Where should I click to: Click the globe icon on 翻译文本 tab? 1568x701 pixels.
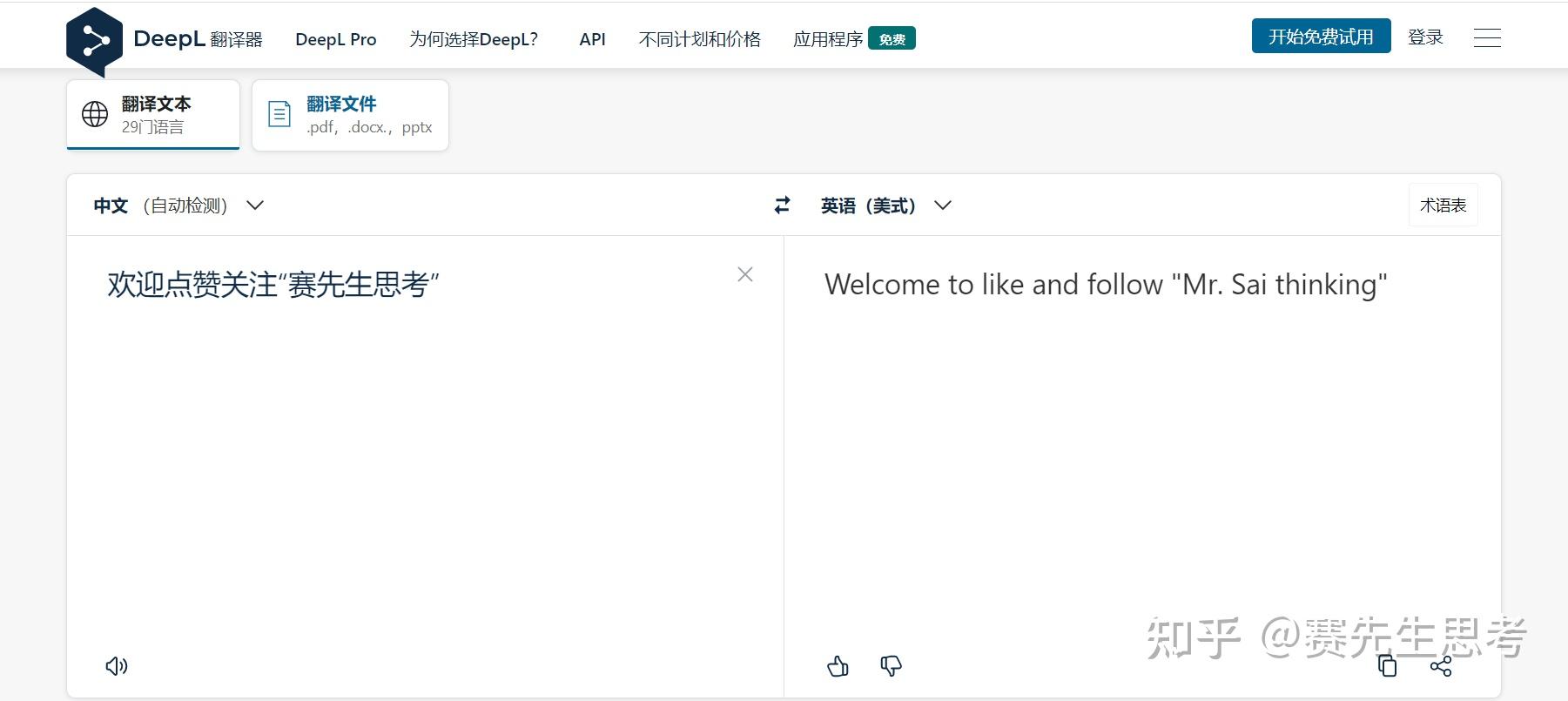(95, 114)
